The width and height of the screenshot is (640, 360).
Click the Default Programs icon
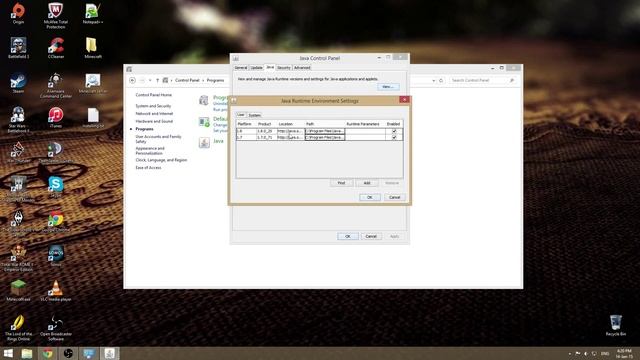click(204, 121)
